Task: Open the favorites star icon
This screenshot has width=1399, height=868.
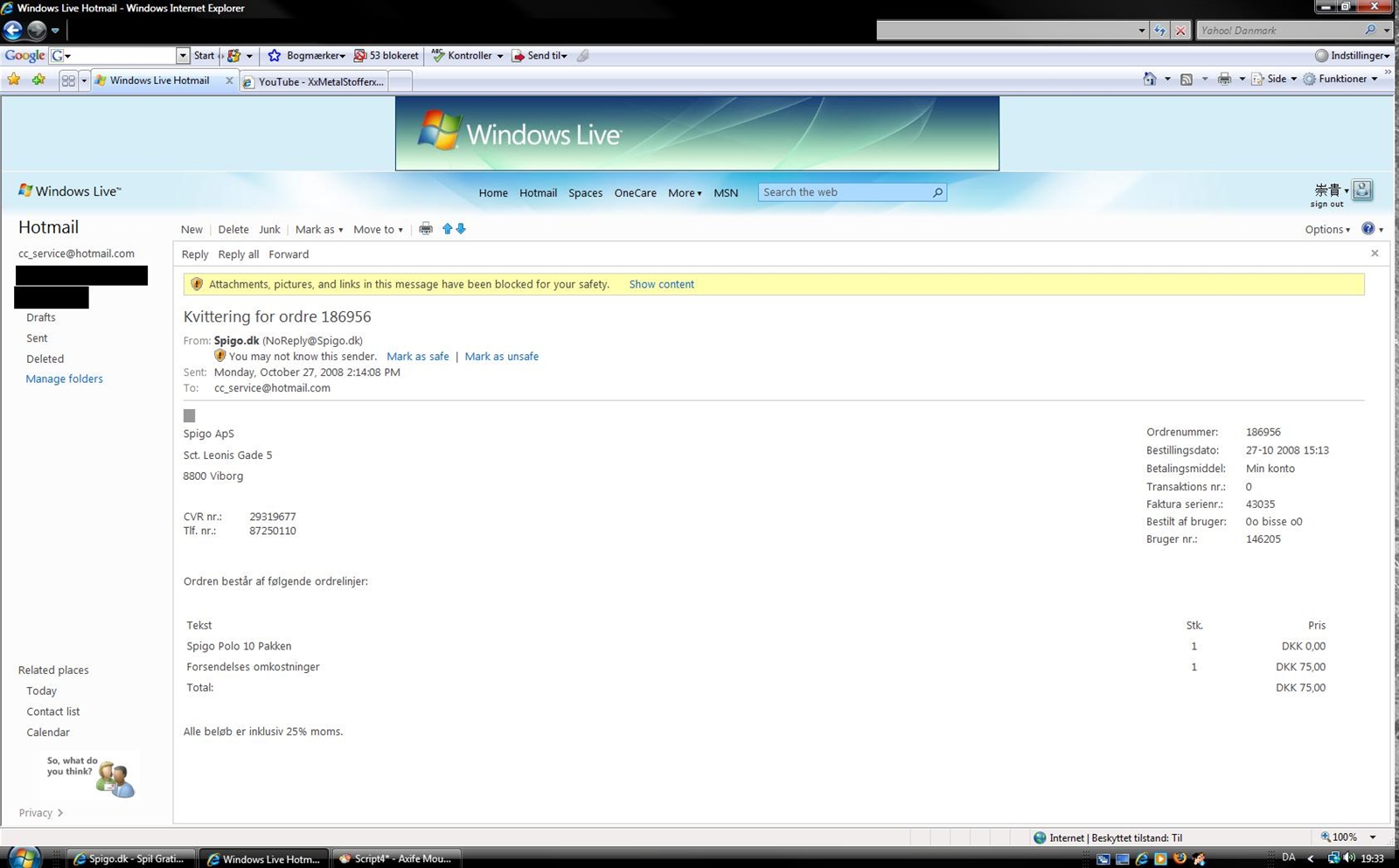Action: (14, 80)
